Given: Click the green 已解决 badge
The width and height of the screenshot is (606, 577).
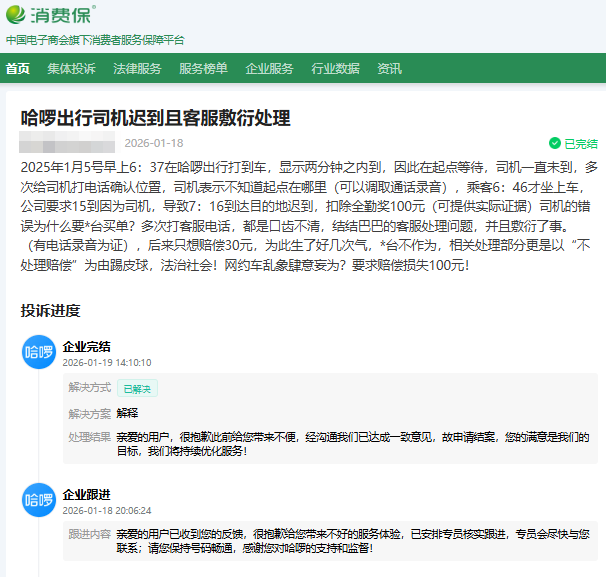Looking at the screenshot, I should tap(138, 387).
